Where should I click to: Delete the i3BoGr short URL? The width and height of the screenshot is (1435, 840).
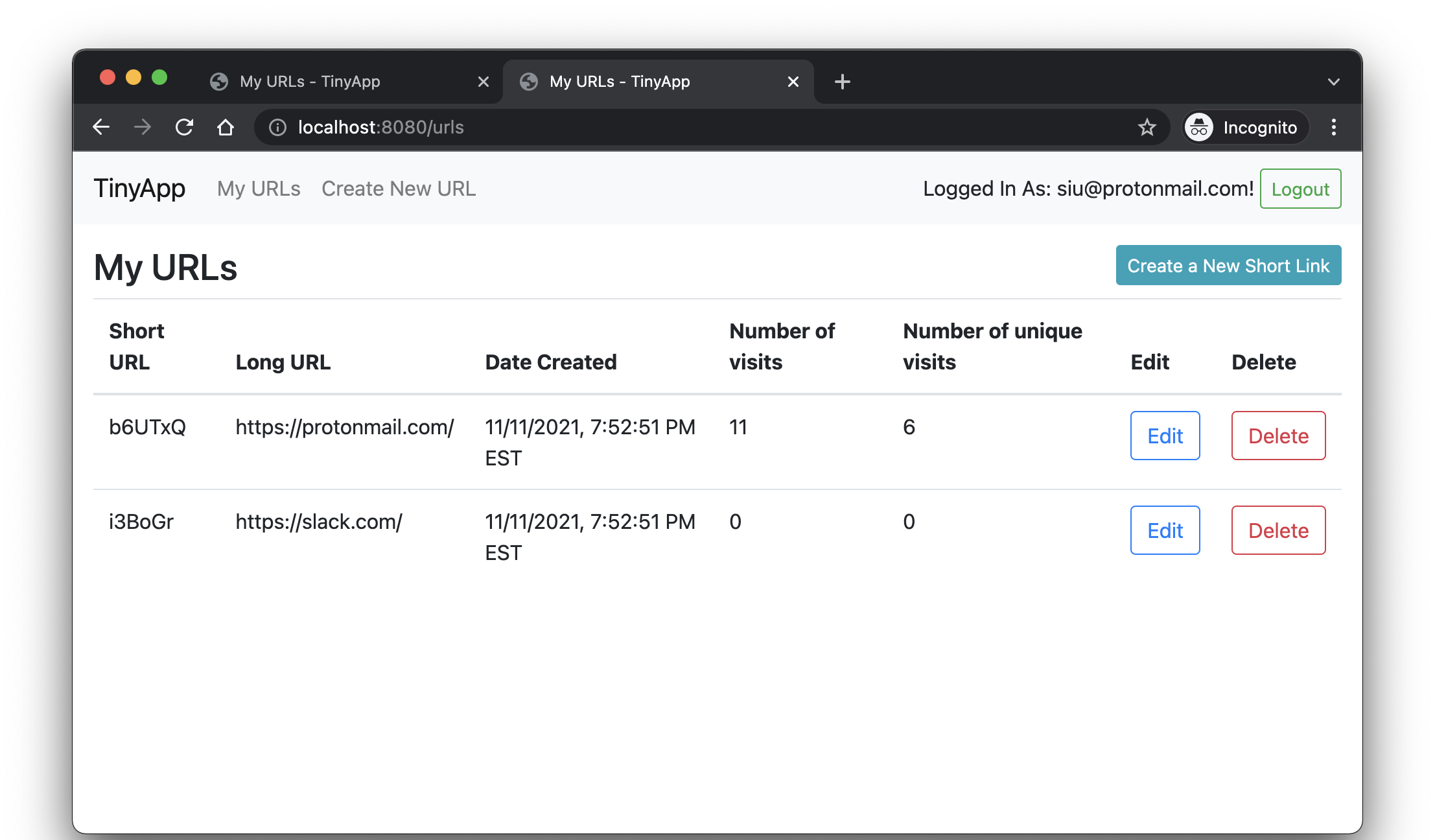1278,530
